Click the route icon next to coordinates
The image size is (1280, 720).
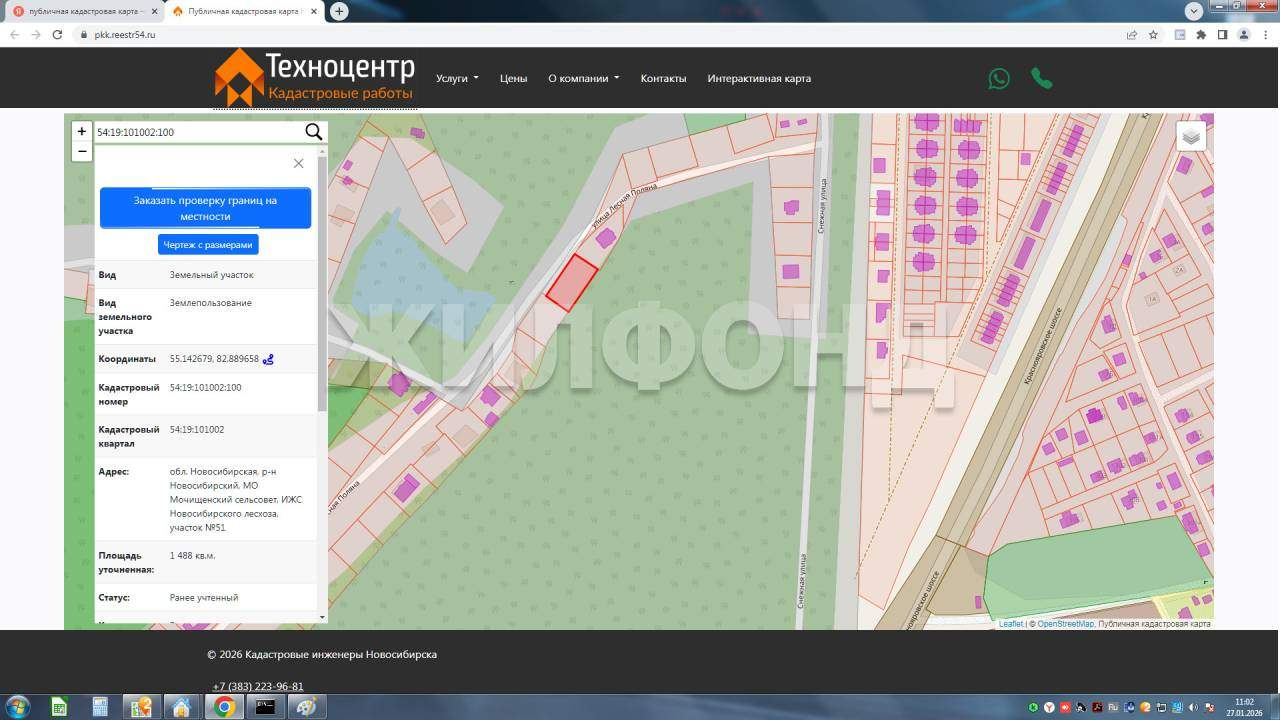pyautogui.click(x=268, y=359)
